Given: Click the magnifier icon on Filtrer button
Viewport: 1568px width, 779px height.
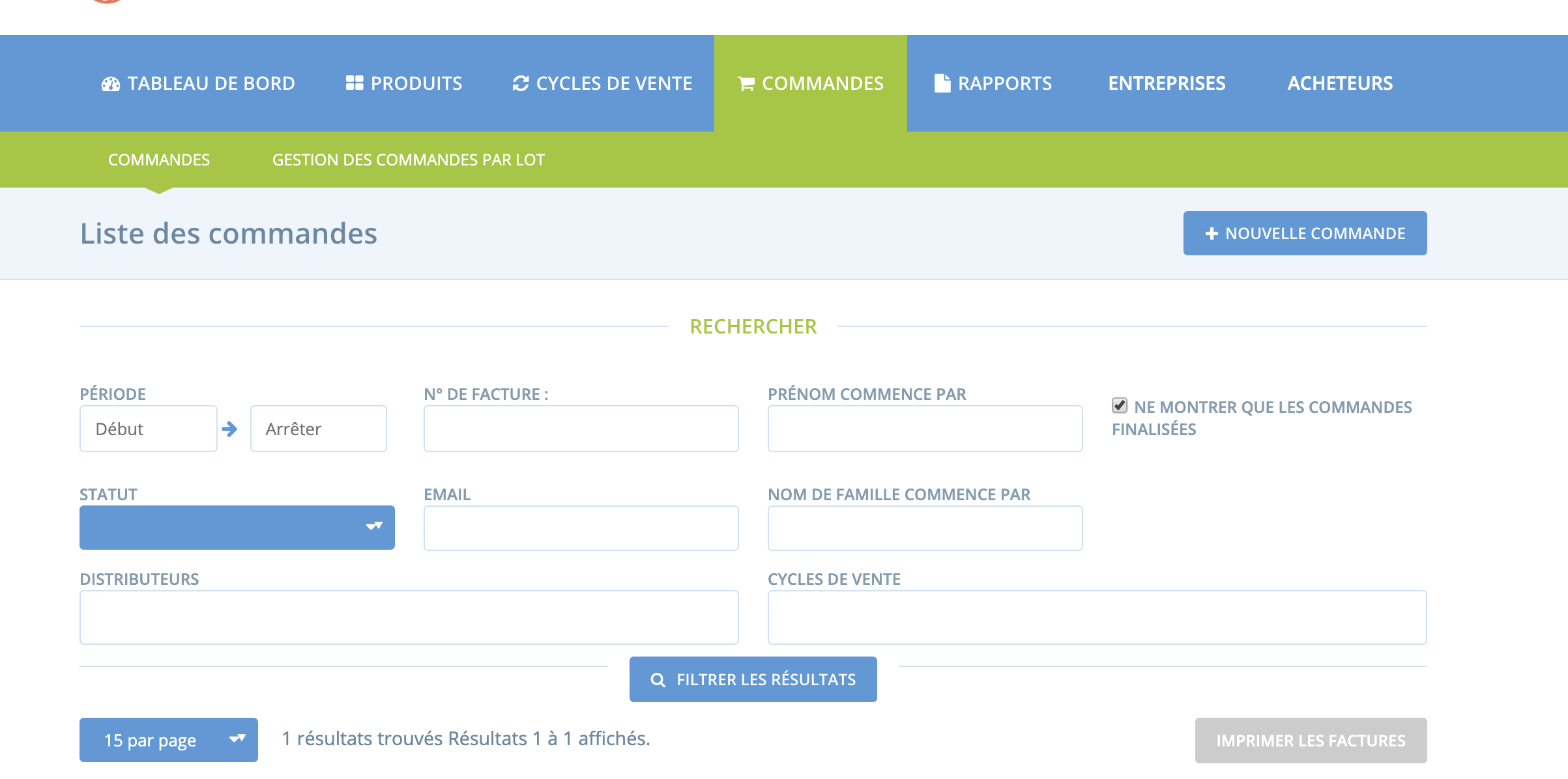Looking at the screenshot, I should click(x=658, y=680).
